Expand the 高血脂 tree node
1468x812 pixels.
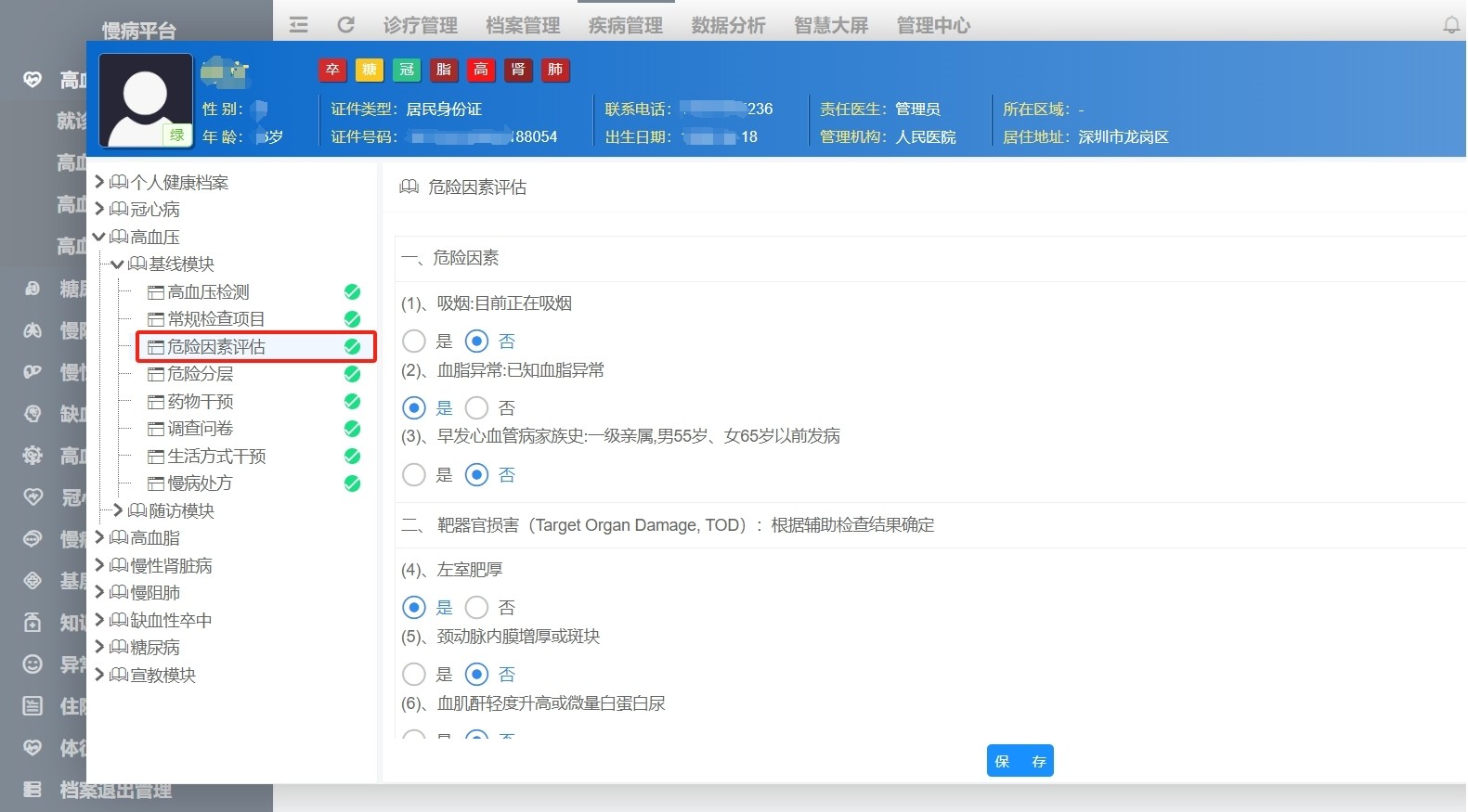coord(99,537)
